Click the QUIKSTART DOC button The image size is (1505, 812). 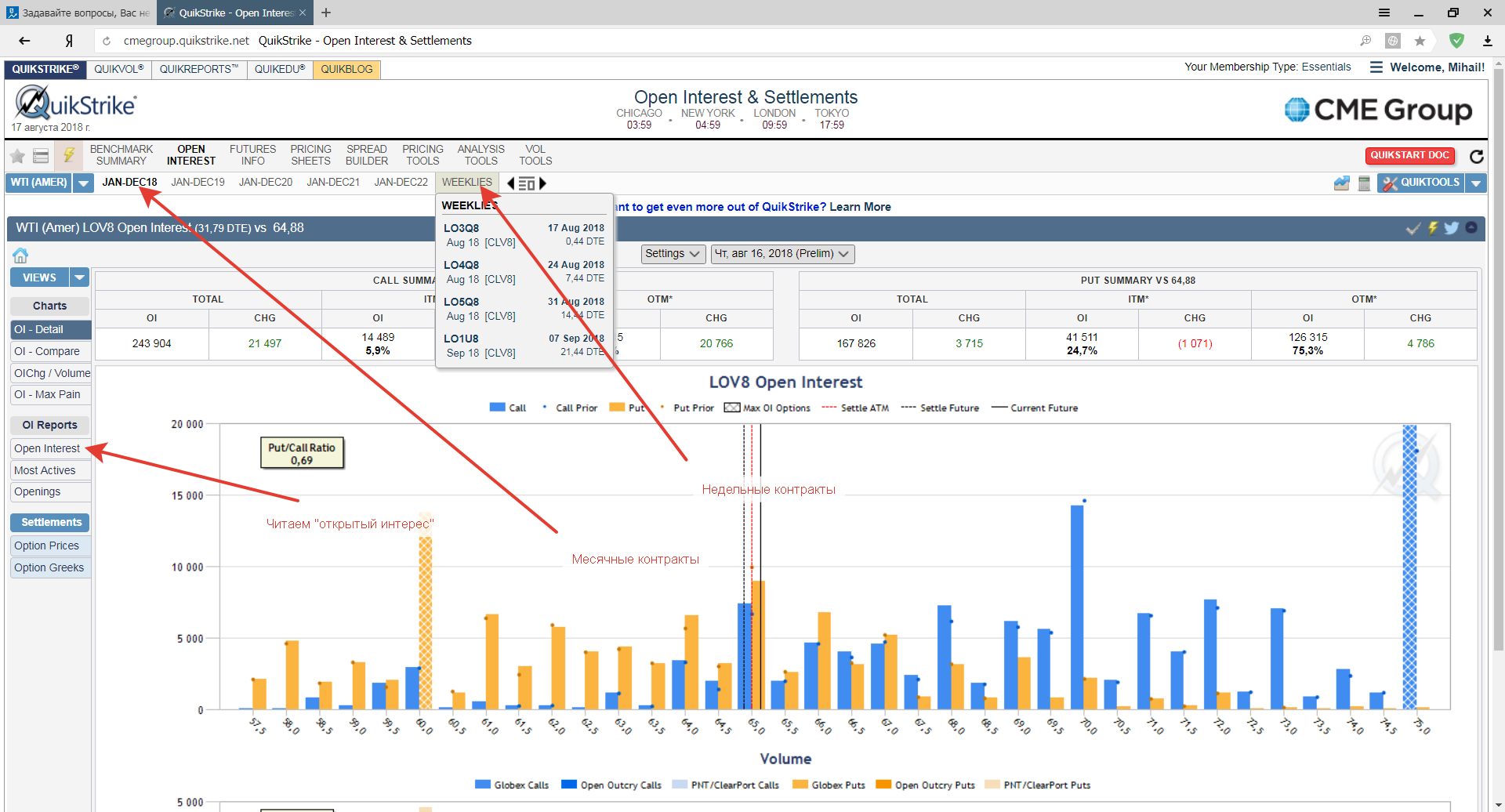pos(1409,155)
